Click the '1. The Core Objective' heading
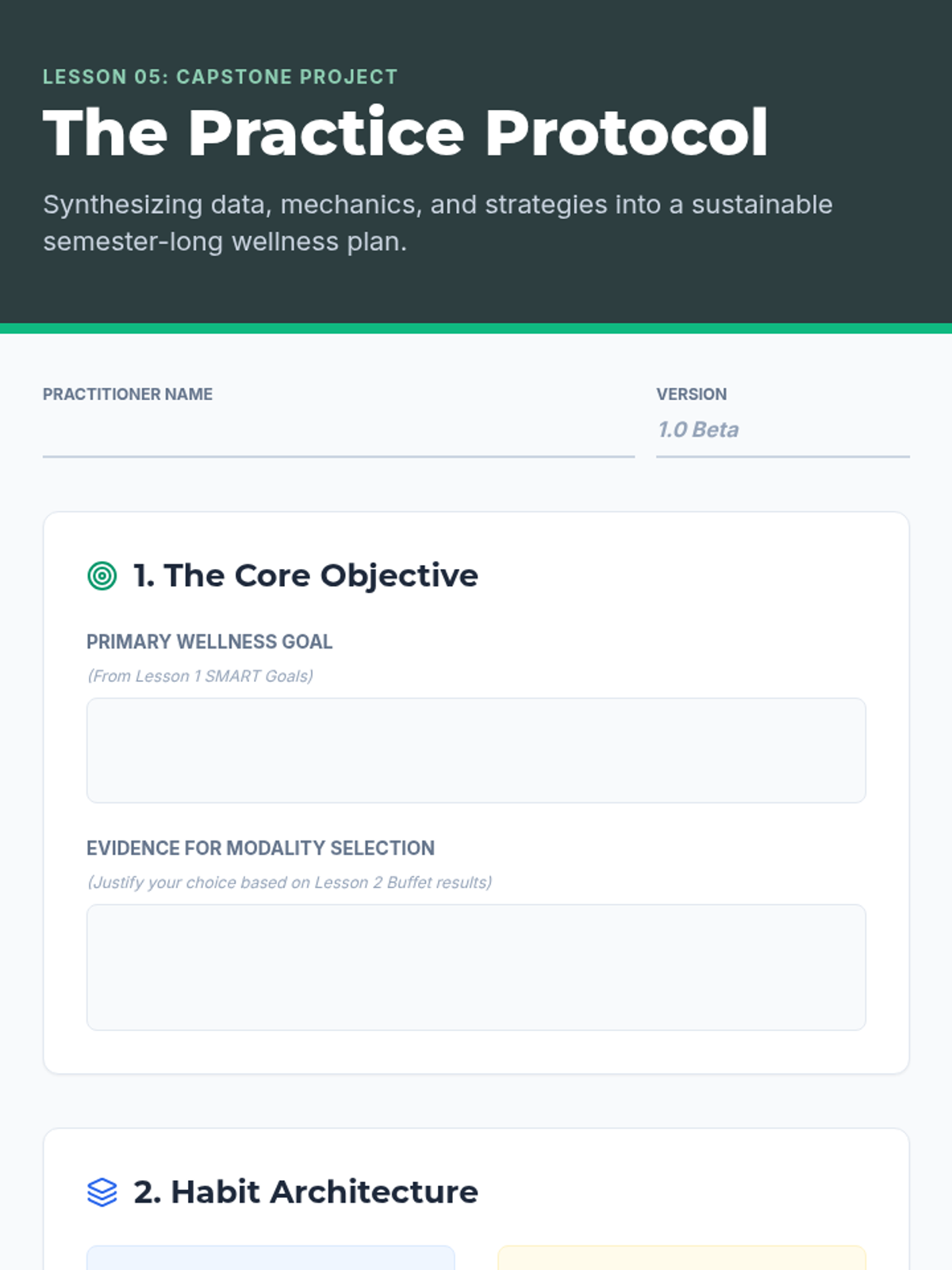Screen dimensions: 952x1270 (305, 575)
